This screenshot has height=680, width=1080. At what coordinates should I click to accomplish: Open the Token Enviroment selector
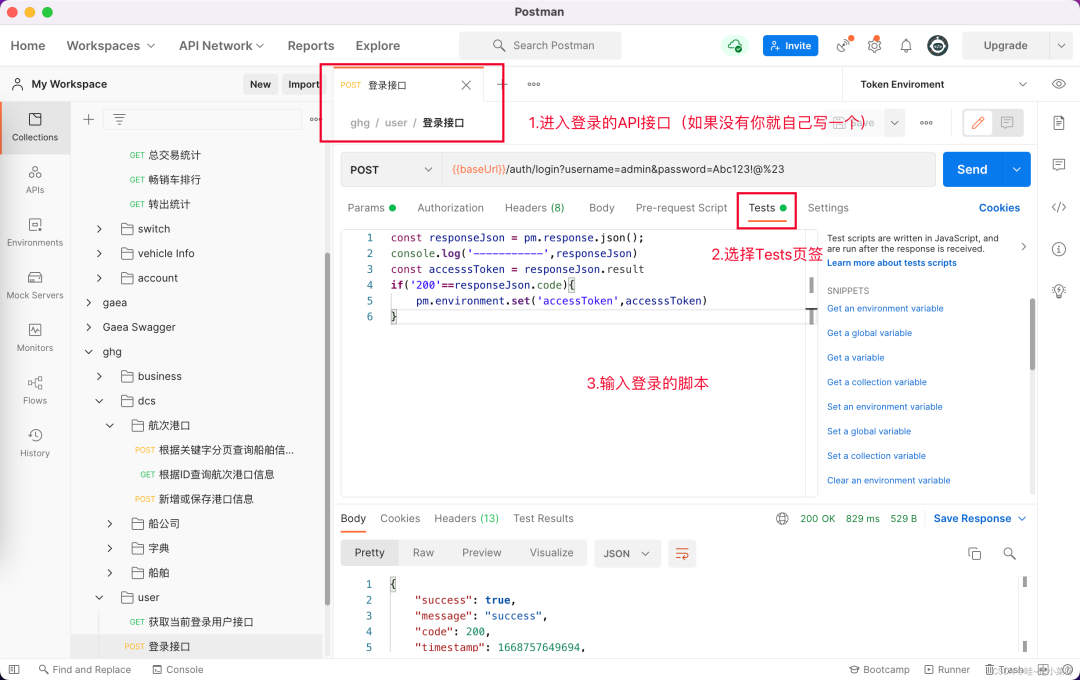943,84
